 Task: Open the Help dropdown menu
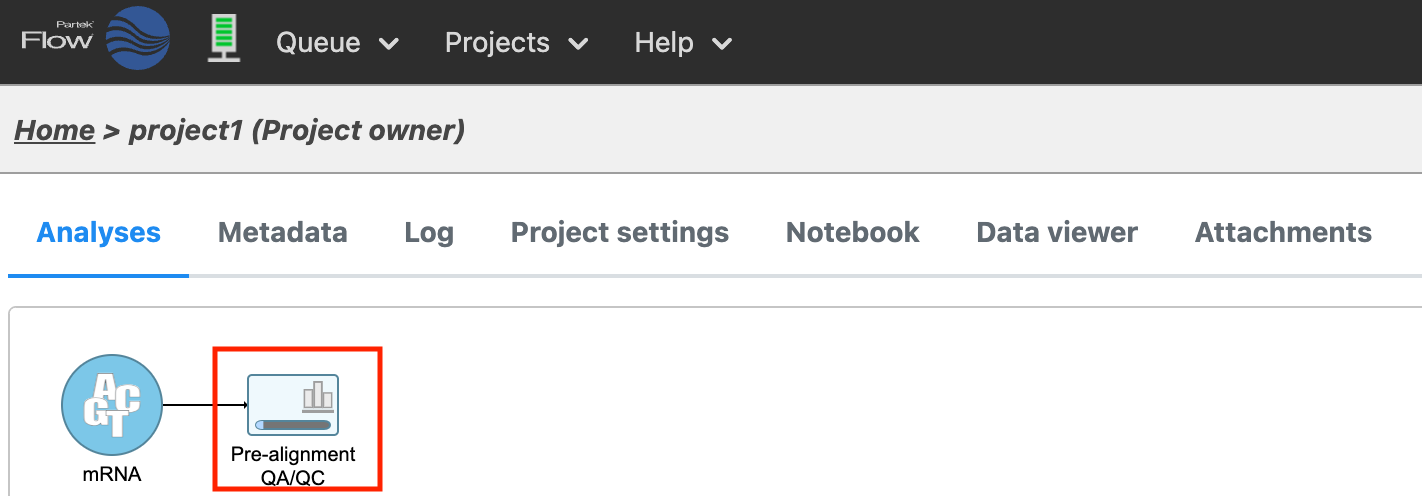click(x=683, y=43)
